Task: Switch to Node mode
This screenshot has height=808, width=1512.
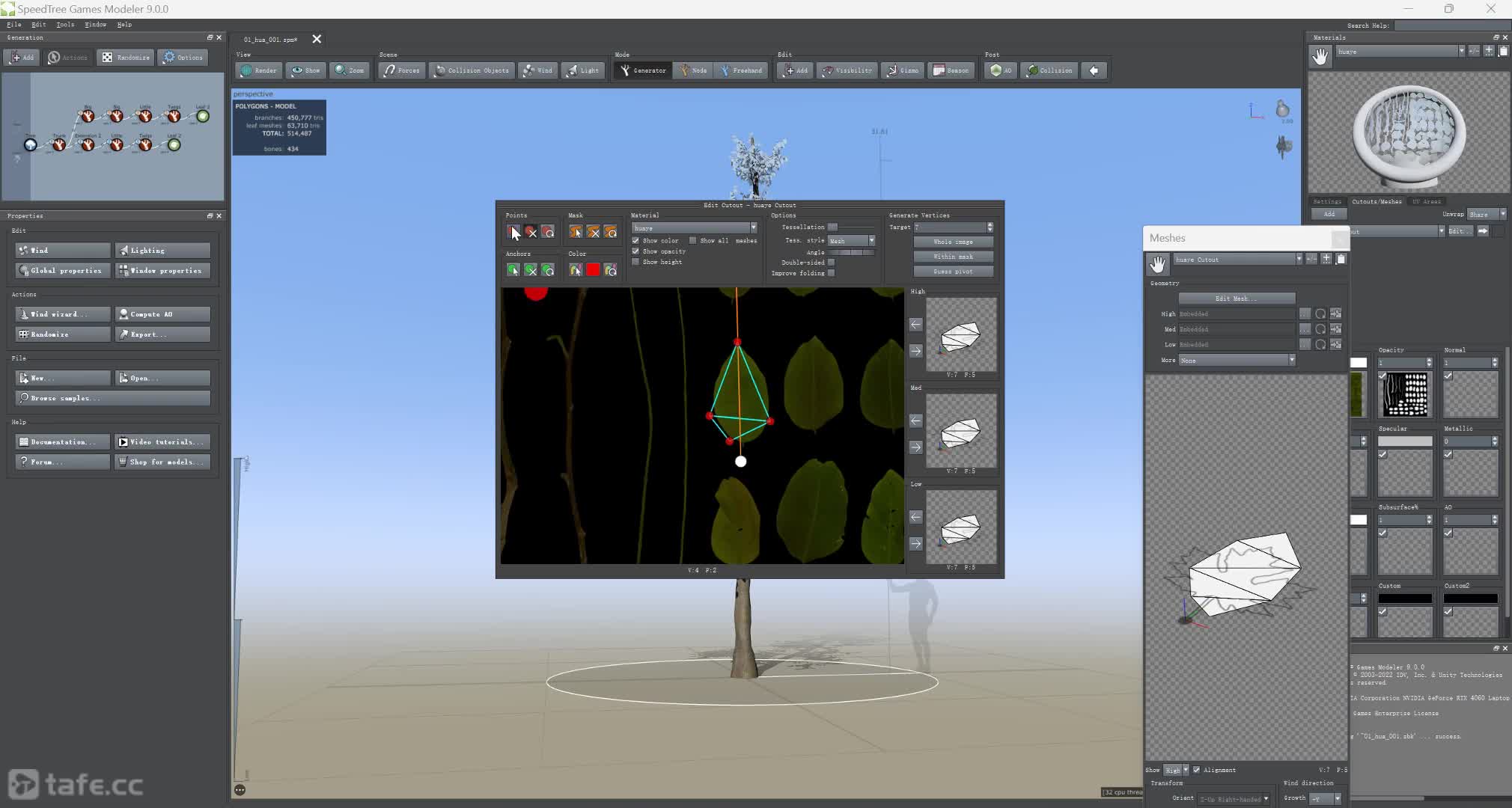Action: click(x=692, y=70)
